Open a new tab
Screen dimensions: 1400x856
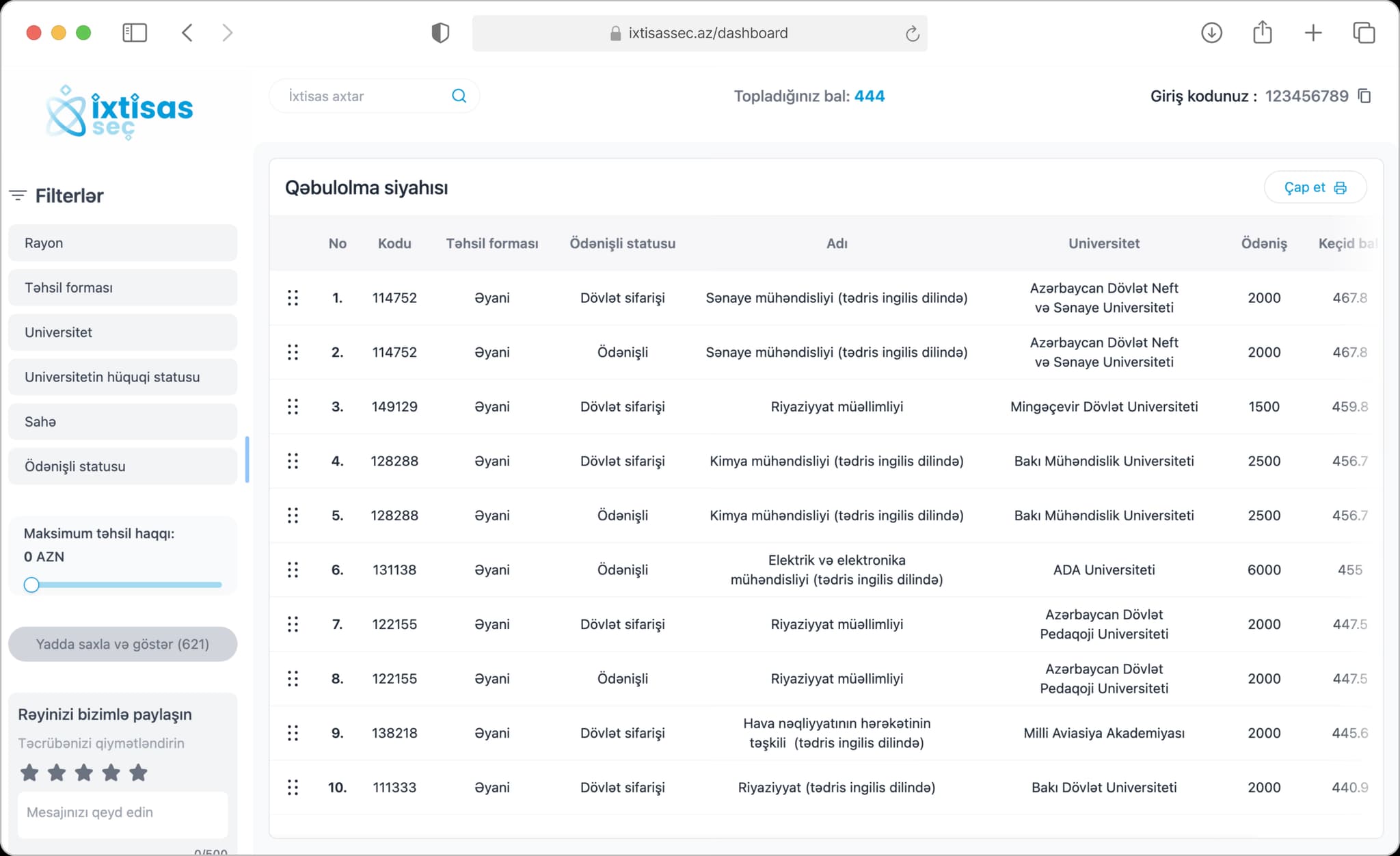(1313, 33)
